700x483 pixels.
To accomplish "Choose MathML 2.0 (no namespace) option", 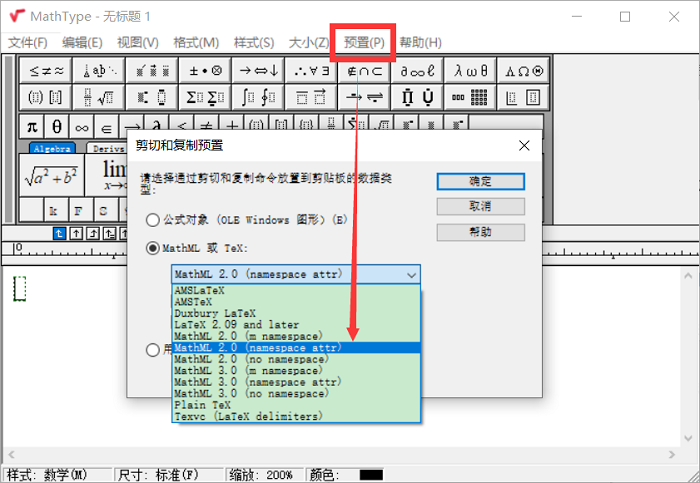I will coord(296,359).
